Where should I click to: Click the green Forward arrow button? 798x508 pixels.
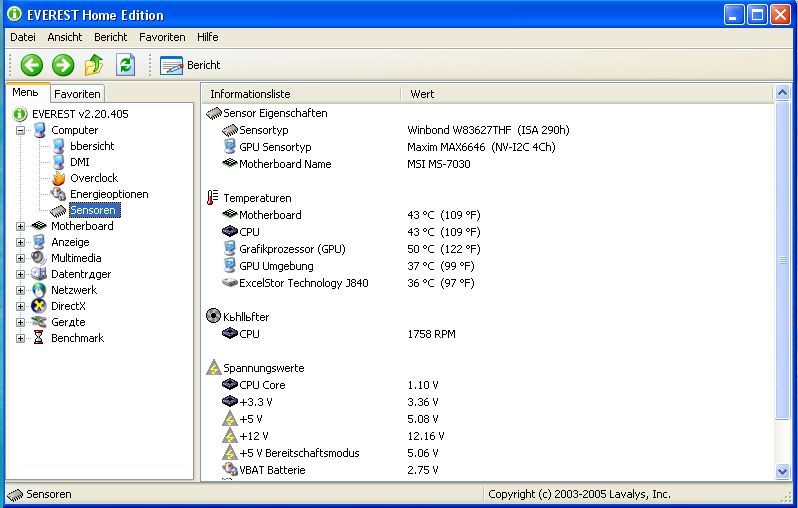coord(63,65)
